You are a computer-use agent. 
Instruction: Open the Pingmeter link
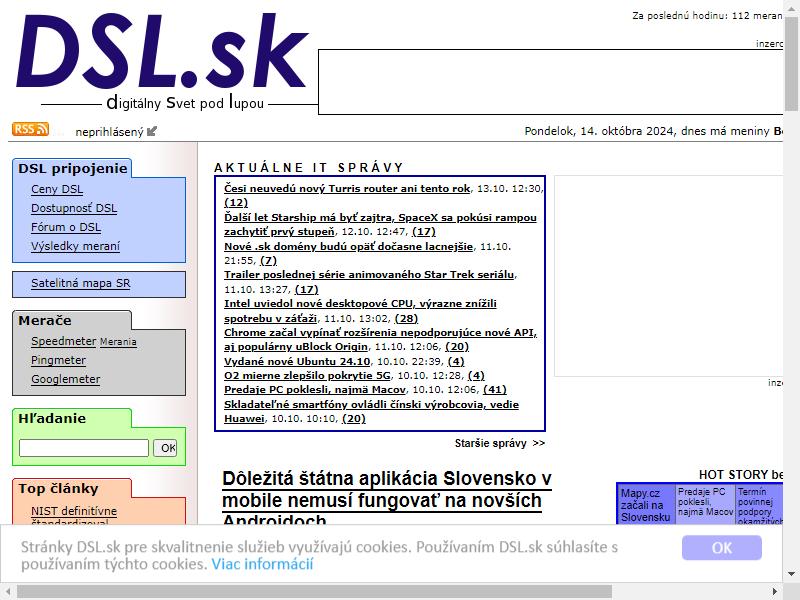pos(58,360)
